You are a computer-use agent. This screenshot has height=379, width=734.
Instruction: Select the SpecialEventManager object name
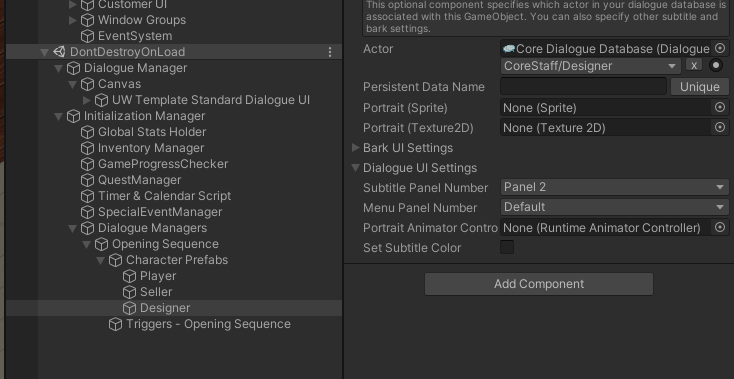(x=160, y=212)
